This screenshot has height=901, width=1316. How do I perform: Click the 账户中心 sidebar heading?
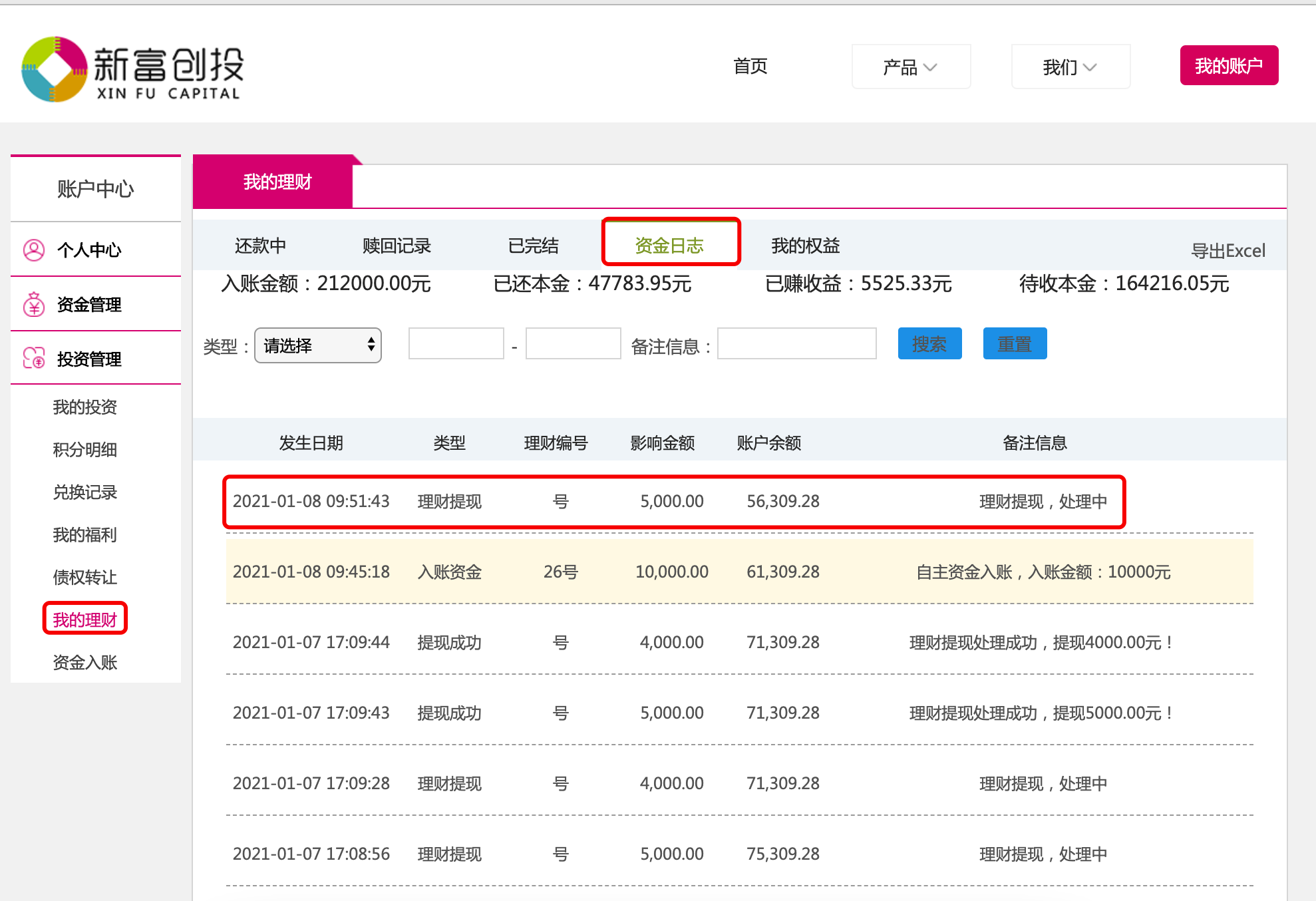96,190
